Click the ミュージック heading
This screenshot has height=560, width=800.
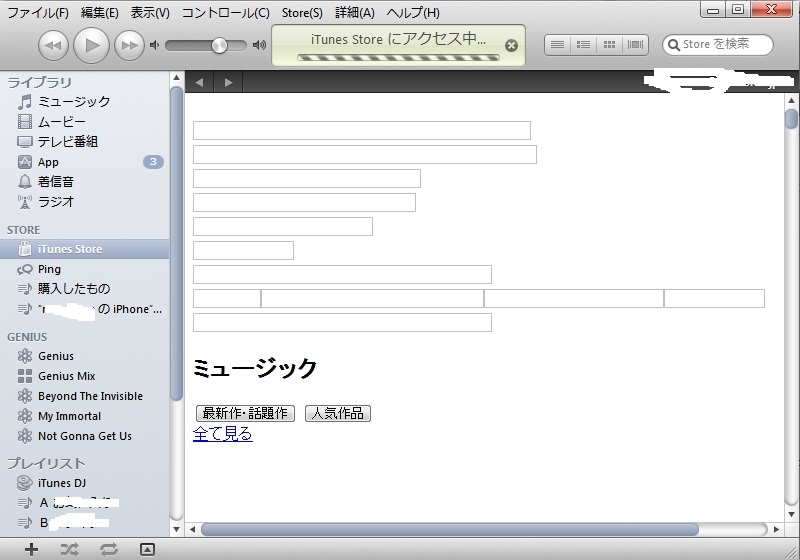coord(255,368)
